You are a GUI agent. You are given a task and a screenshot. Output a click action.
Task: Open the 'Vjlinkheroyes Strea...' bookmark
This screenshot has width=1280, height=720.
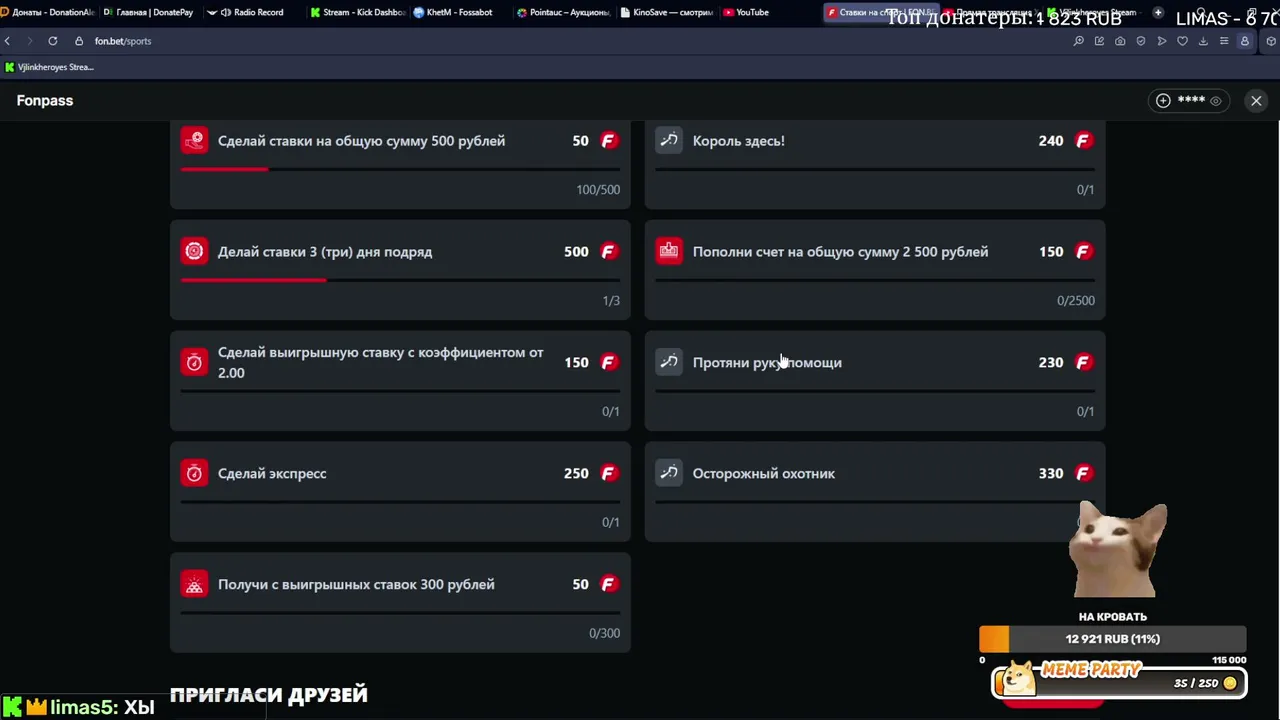click(x=49, y=67)
